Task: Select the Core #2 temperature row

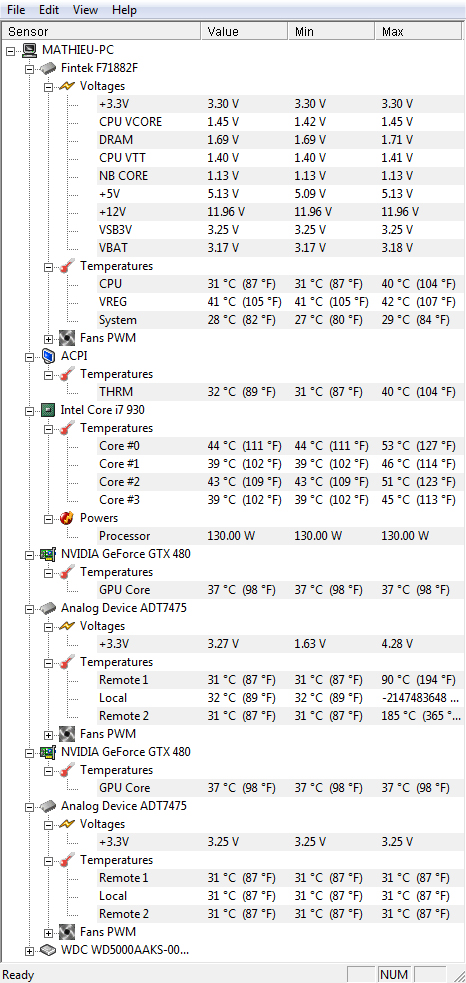Action: 280,482
